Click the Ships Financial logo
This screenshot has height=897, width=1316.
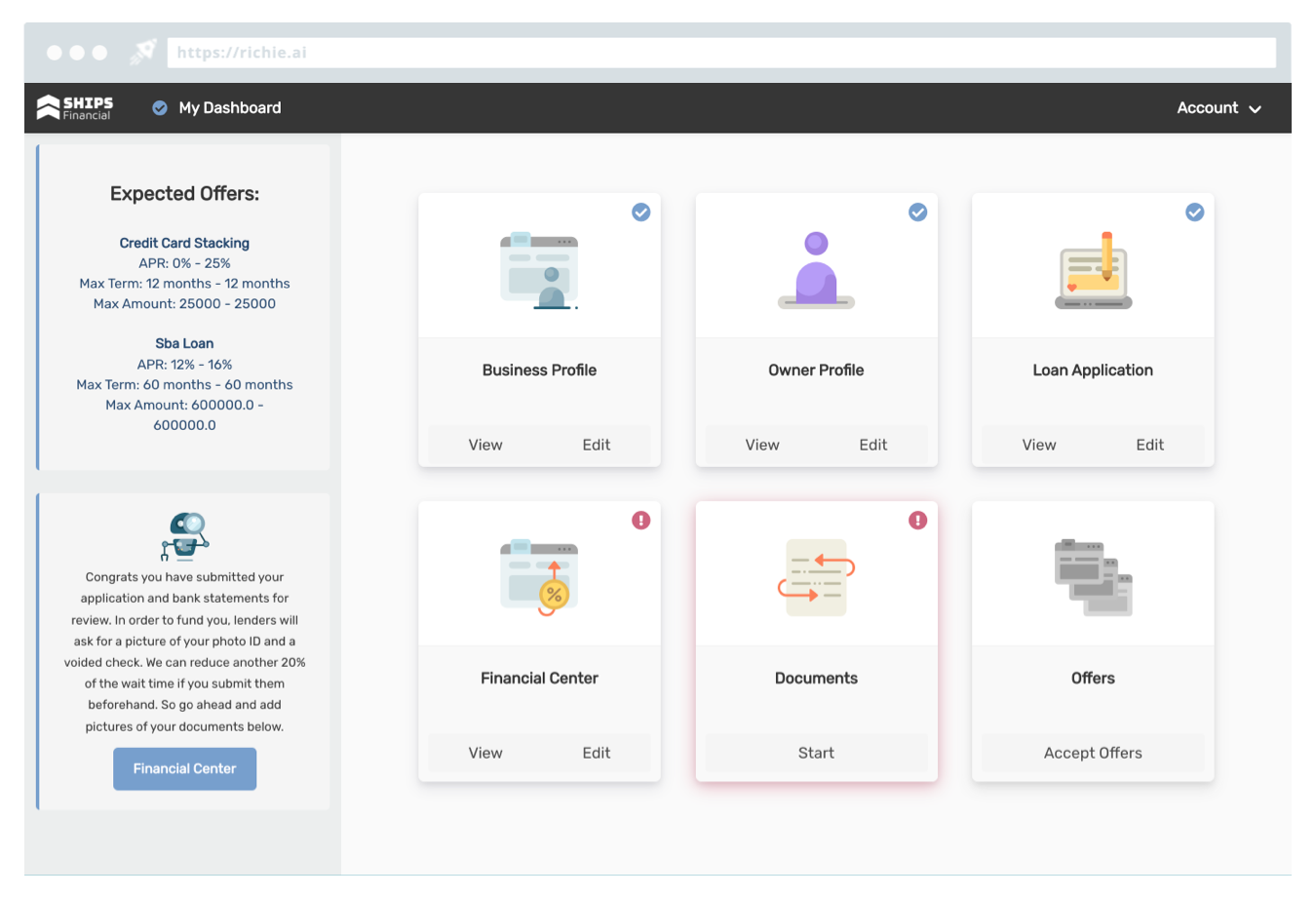(x=75, y=107)
